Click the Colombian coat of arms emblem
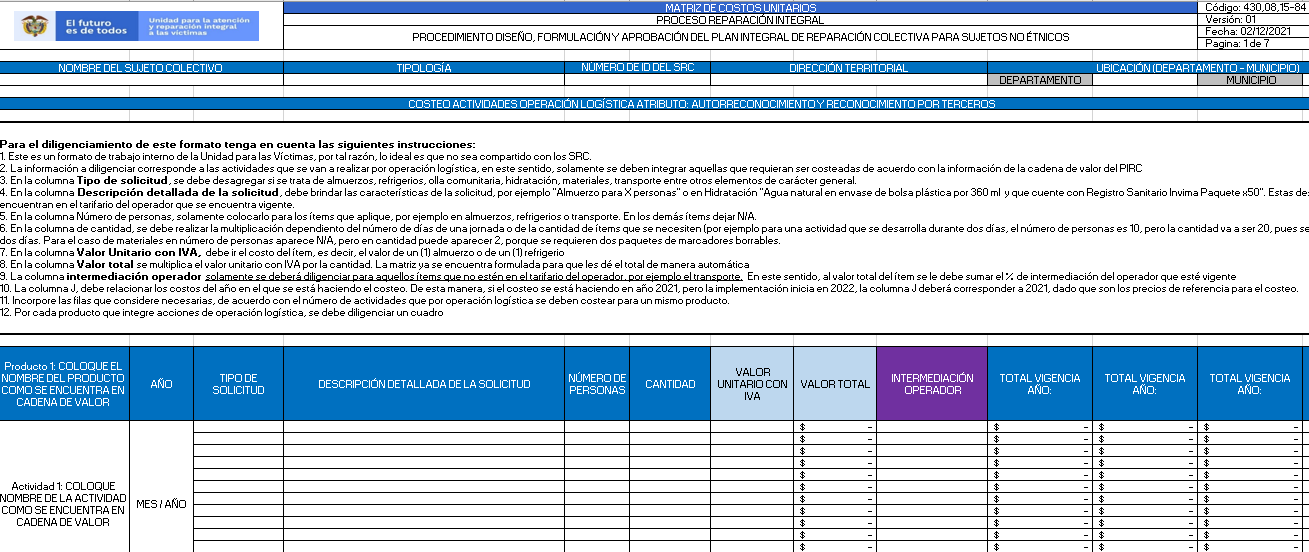1309x552 pixels. (36, 26)
